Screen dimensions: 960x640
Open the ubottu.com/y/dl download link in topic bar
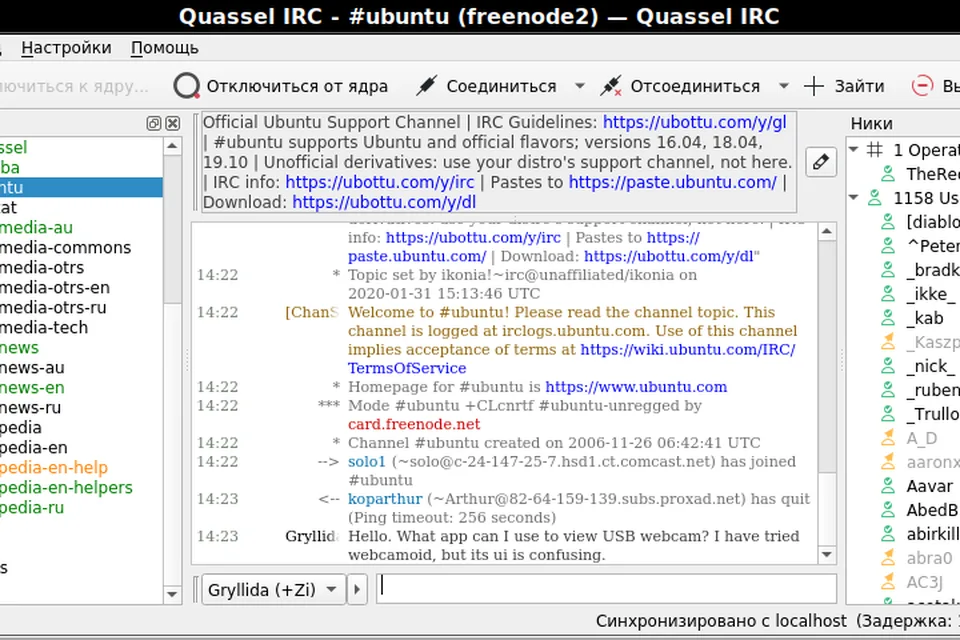(384, 202)
